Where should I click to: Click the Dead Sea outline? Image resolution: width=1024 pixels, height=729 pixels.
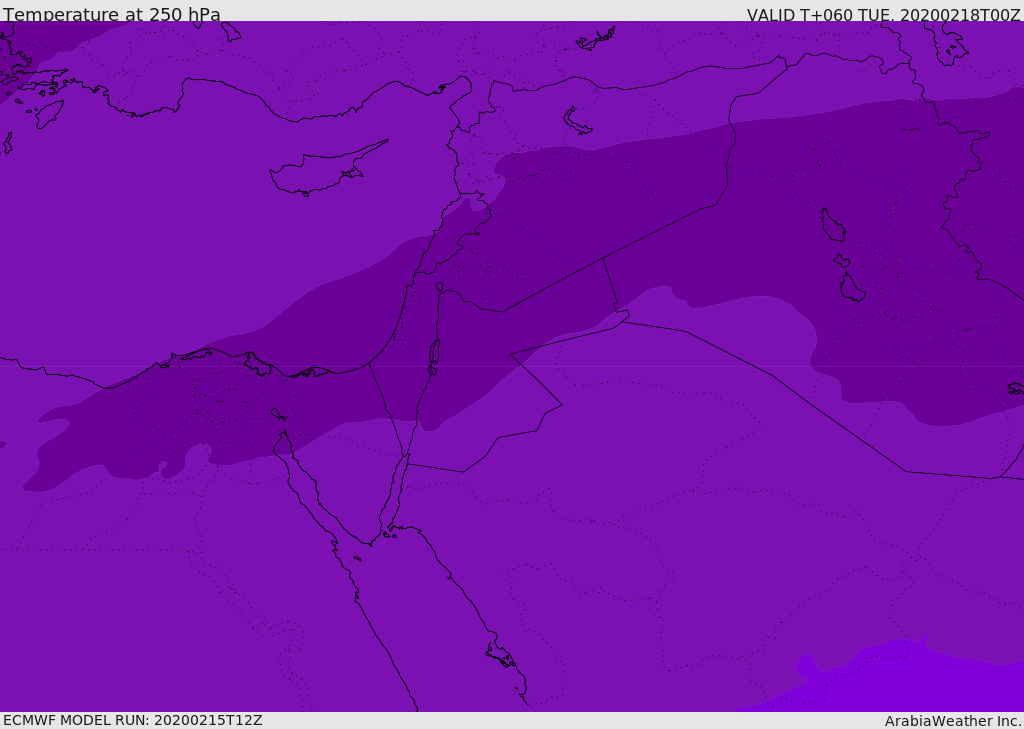point(434,354)
